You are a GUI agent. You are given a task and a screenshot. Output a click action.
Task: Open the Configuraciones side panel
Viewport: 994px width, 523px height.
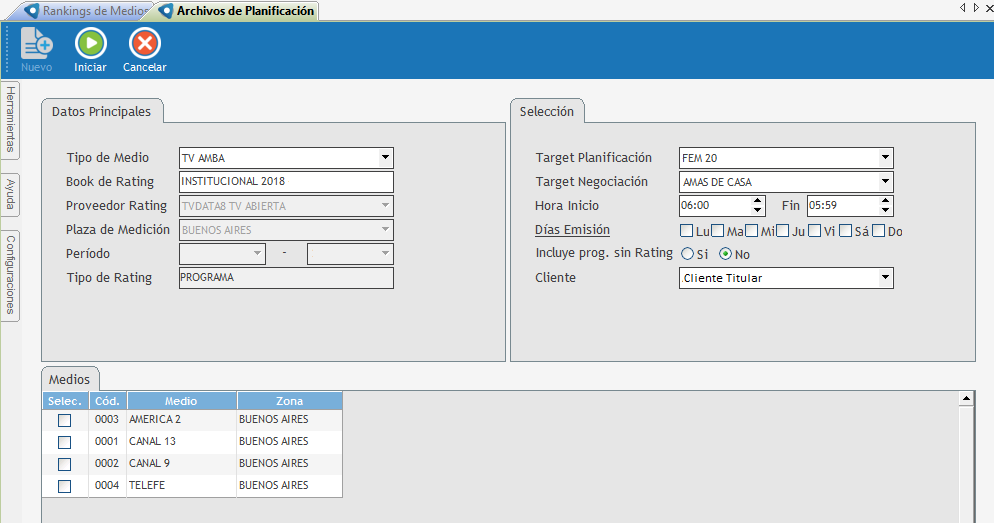tap(10, 273)
